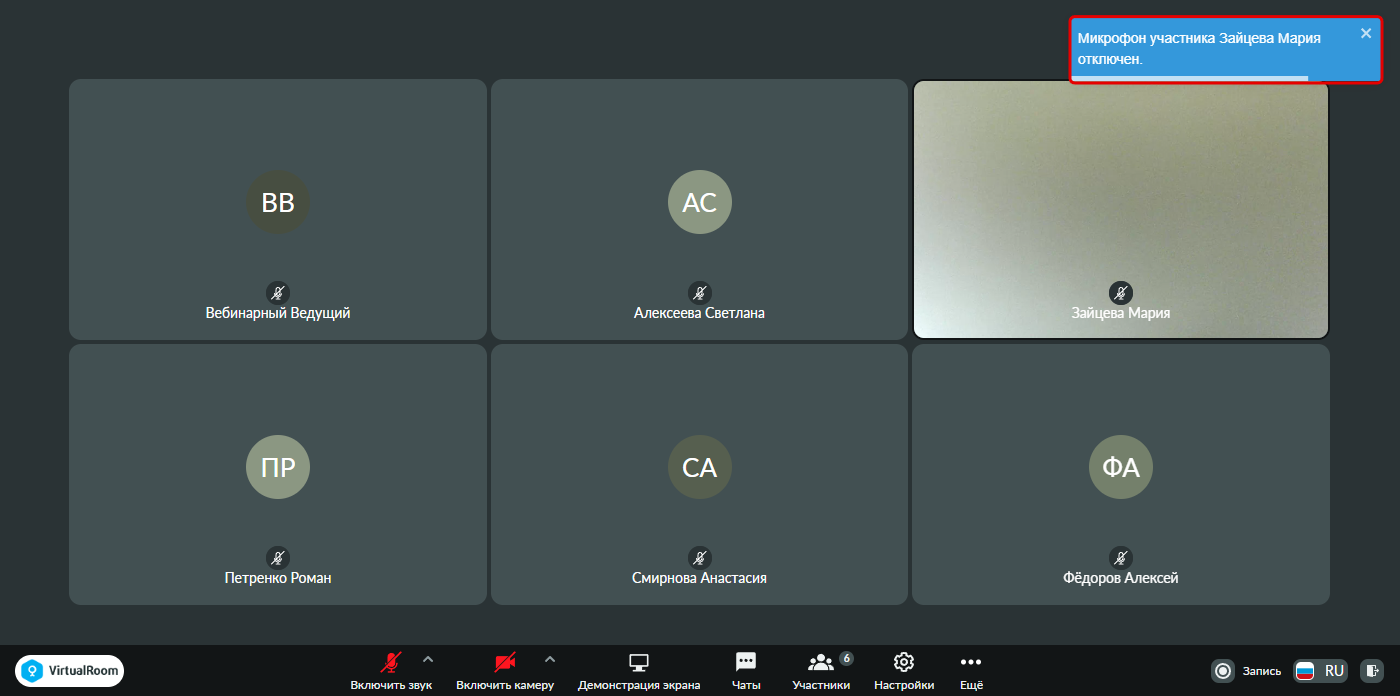The height and width of the screenshot is (696, 1400).
Task: Select the ПР avatar circle
Action: coord(278,467)
